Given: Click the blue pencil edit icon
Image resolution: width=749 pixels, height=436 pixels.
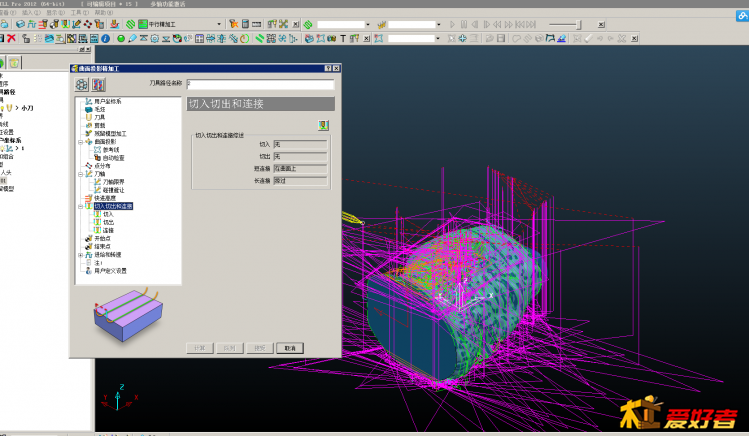Looking at the screenshot, I should [x=132, y=38].
